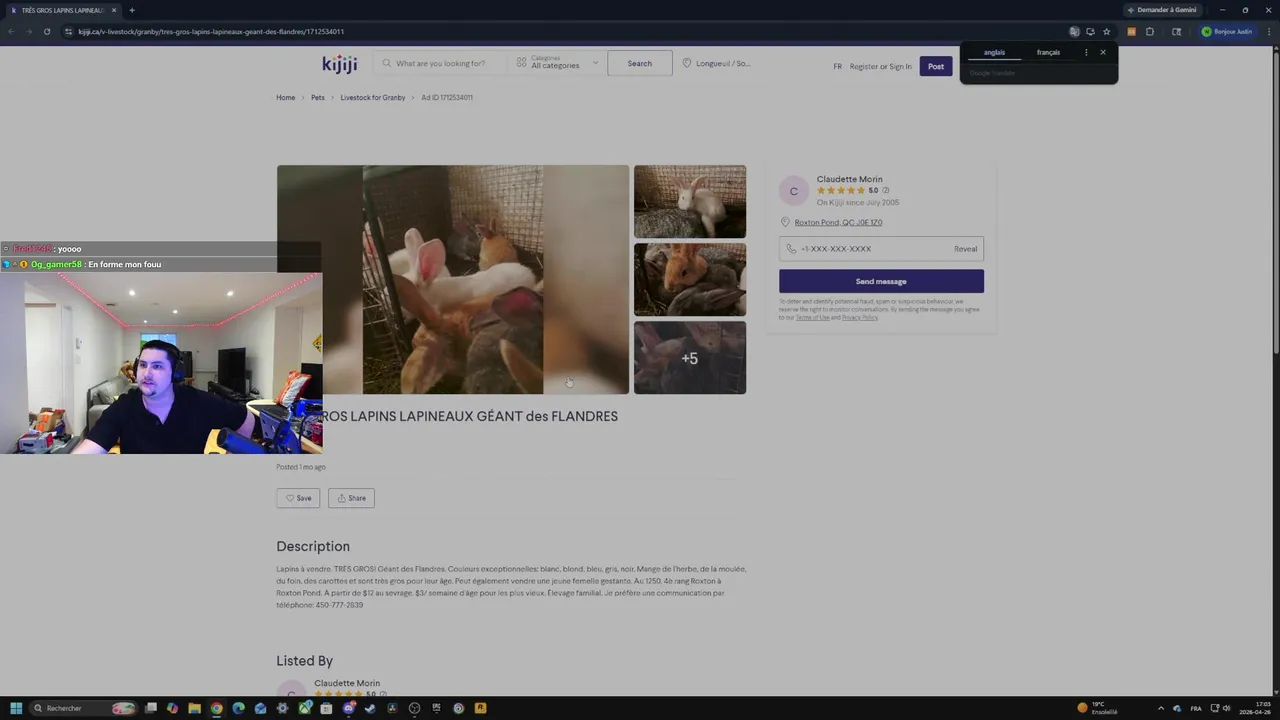Image resolution: width=1280 pixels, height=720 pixels.
Task: Switch translation to français tab
Action: (1048, 52)
